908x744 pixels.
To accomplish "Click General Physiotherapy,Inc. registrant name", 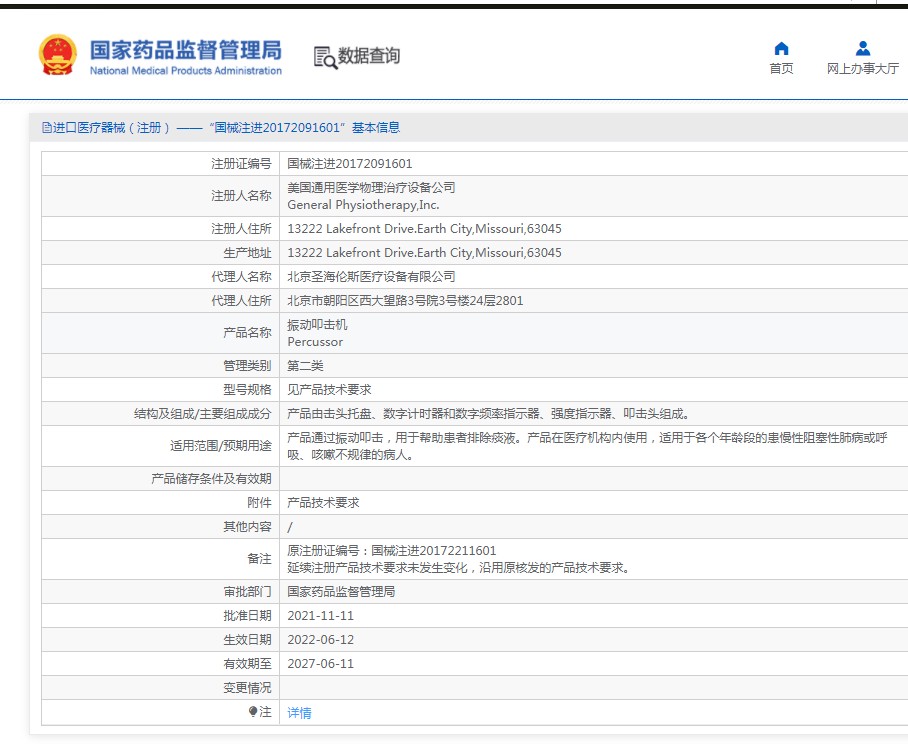I will 363,205.
